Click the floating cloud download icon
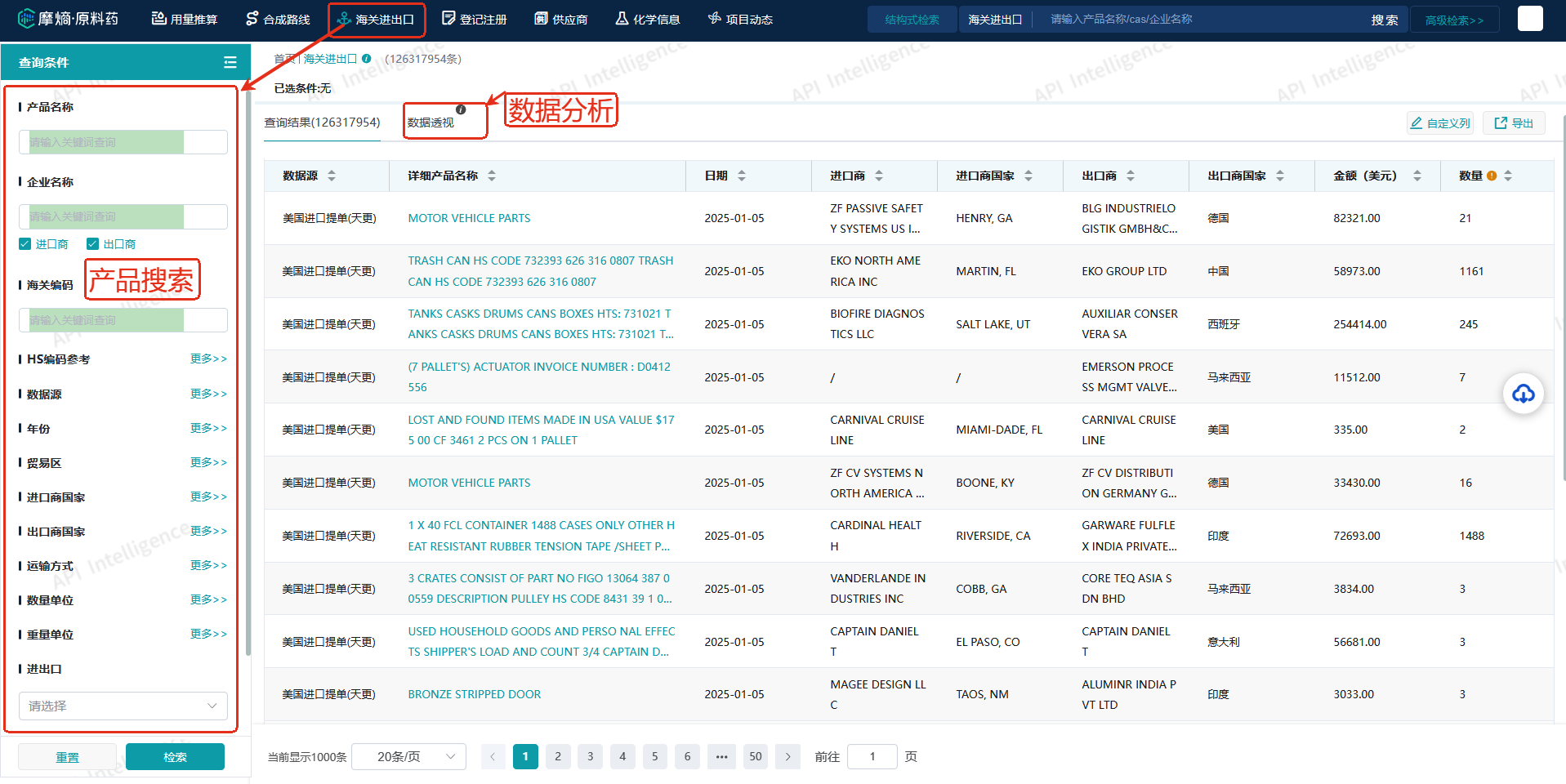The image size is (1566, 784). point(1523,394)
